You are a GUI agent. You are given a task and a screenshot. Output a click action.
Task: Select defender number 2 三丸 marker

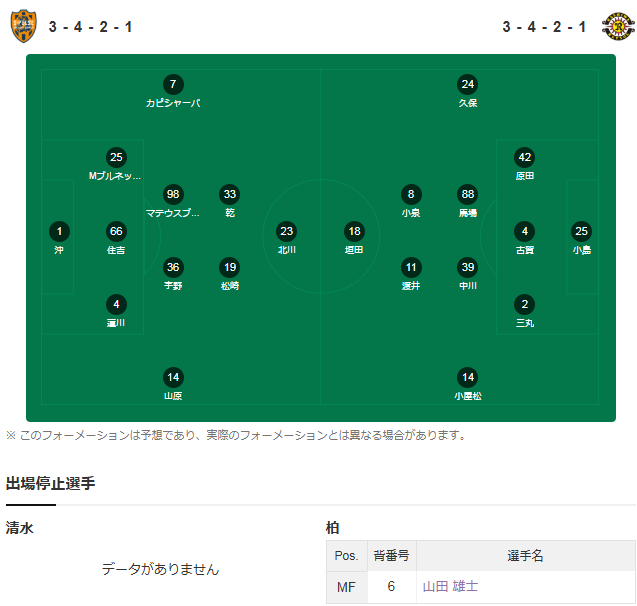point(524,305)
